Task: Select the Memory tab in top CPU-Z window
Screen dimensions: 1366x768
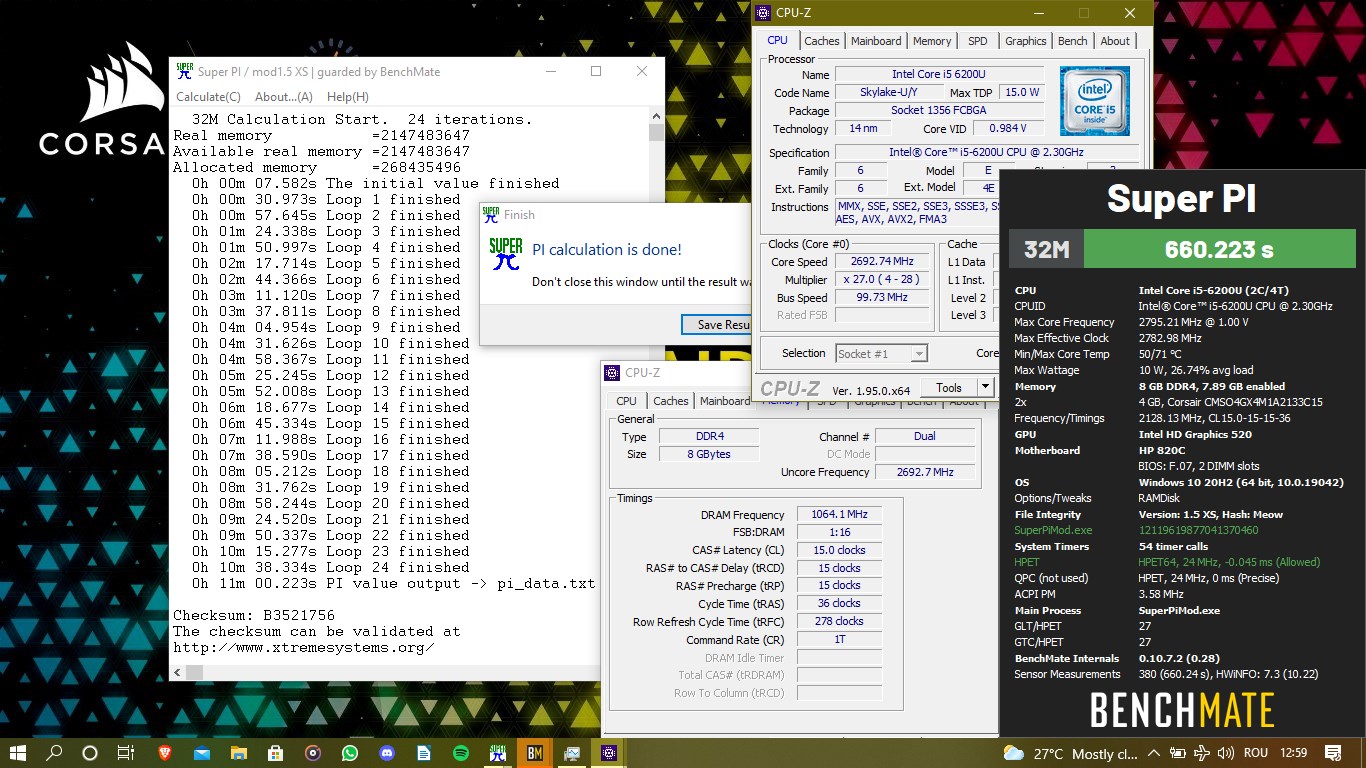Action: pyautogui.click(x=932, y=41)
